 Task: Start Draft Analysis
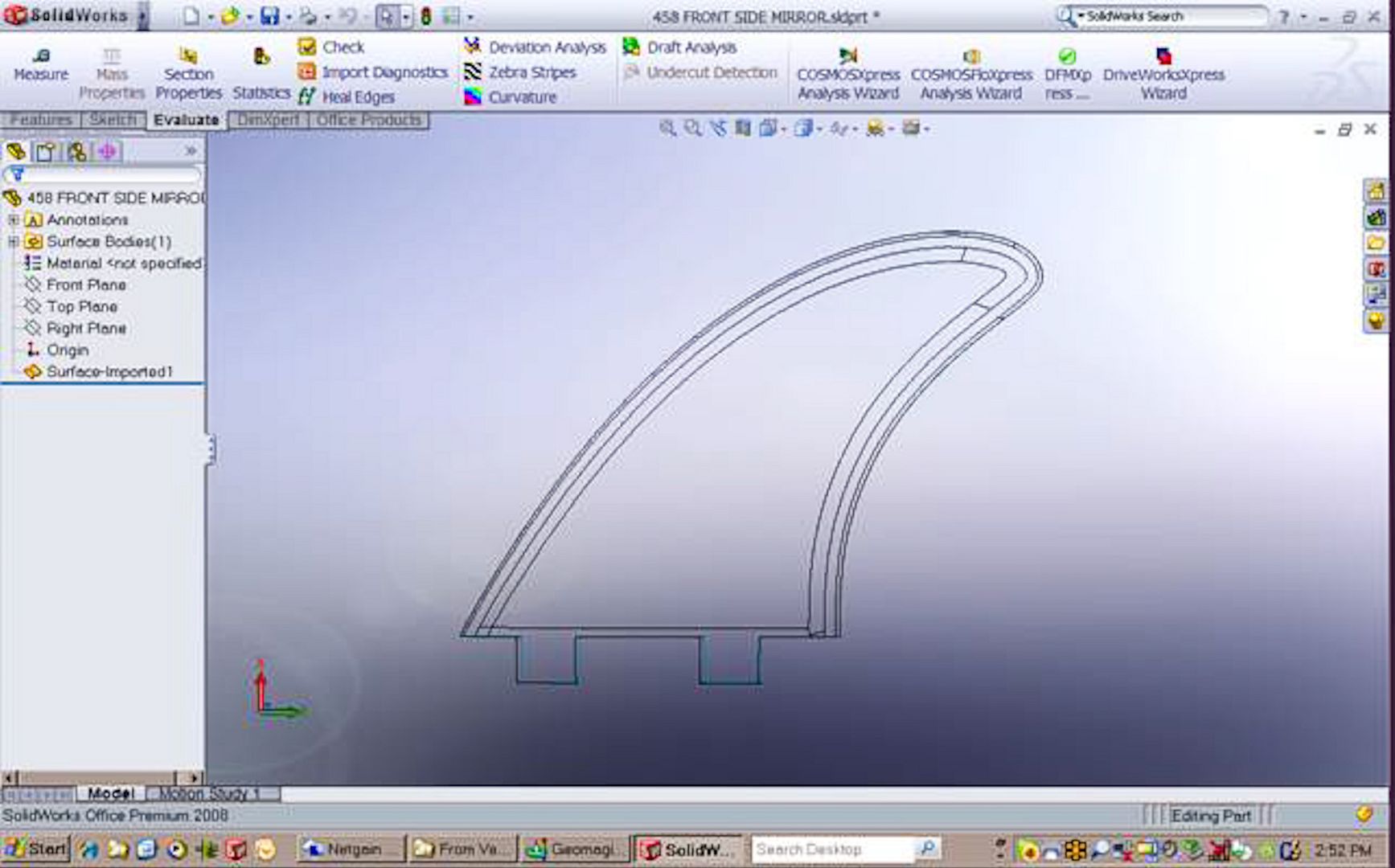[x=679, y=47]
